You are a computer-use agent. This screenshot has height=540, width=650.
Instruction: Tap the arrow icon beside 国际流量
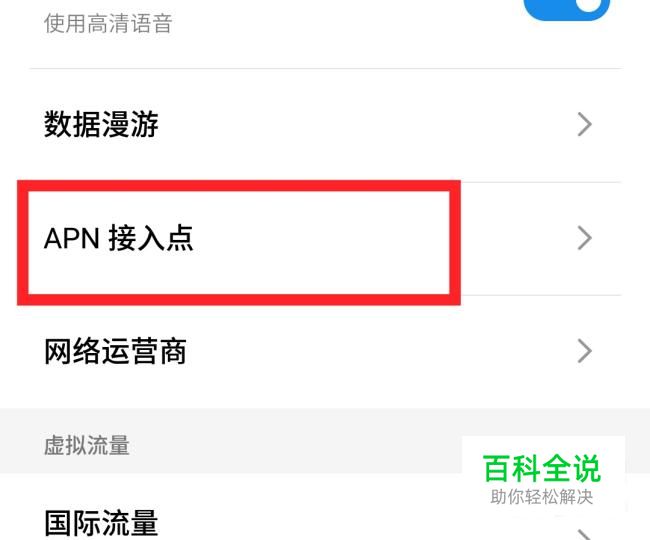[585, 535]
